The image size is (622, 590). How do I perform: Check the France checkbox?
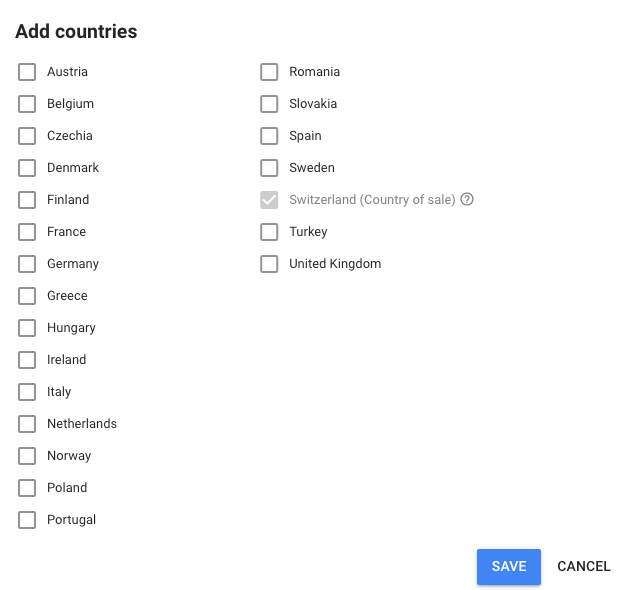[x=27, y=232]
